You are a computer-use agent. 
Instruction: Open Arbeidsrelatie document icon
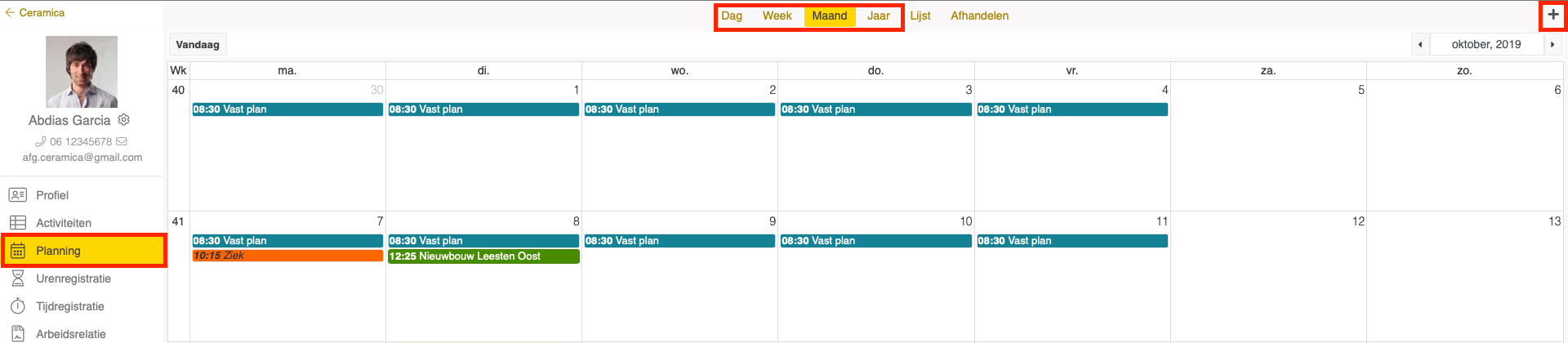(18, 334)
